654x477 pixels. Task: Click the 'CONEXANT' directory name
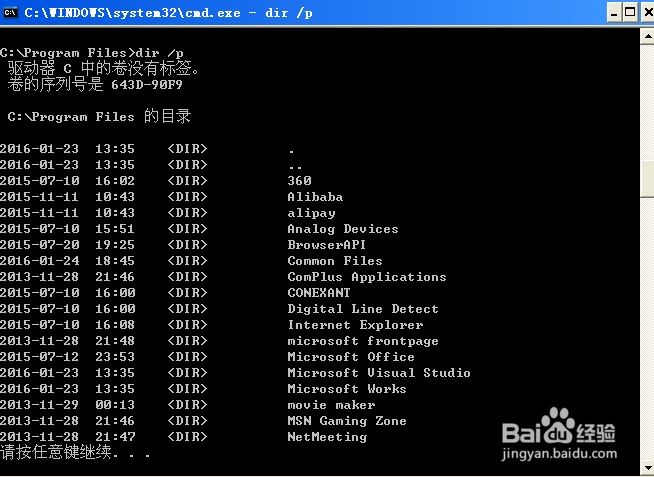coord(319,293)
